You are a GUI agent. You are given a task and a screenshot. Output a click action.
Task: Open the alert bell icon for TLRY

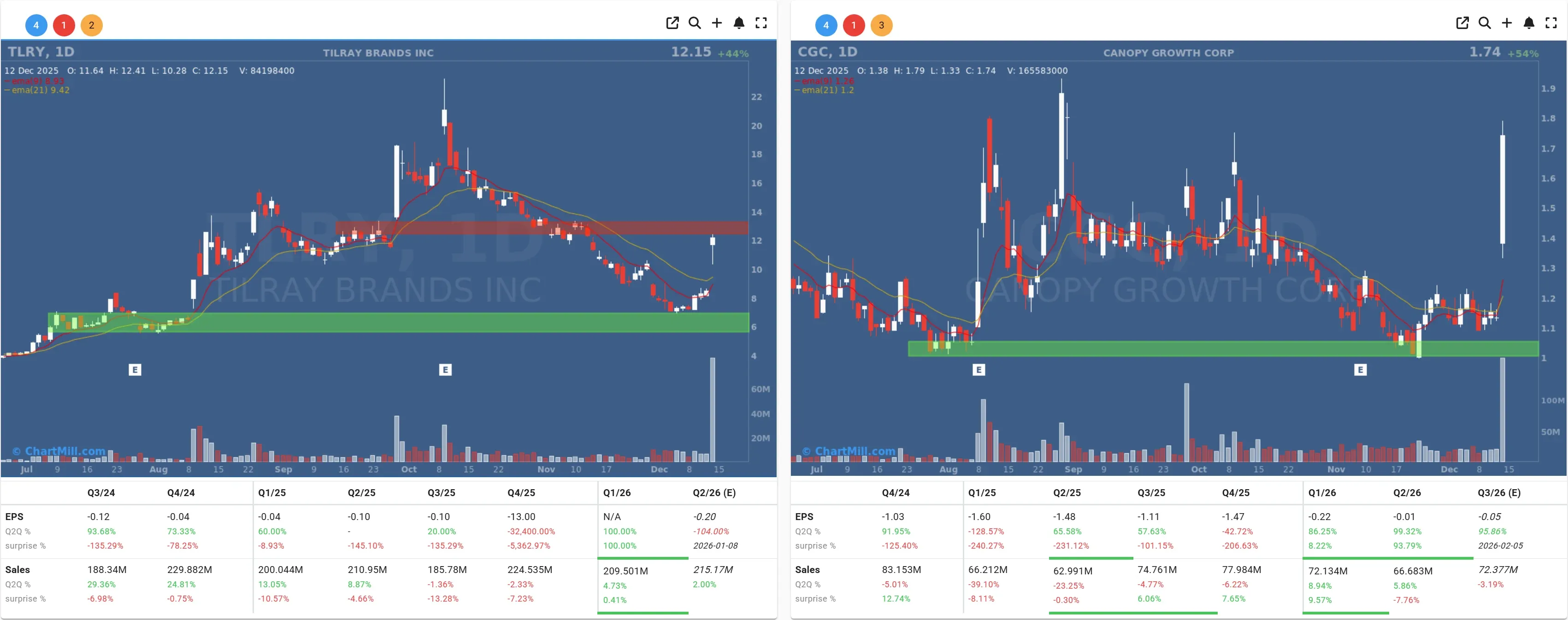(739, 23)
